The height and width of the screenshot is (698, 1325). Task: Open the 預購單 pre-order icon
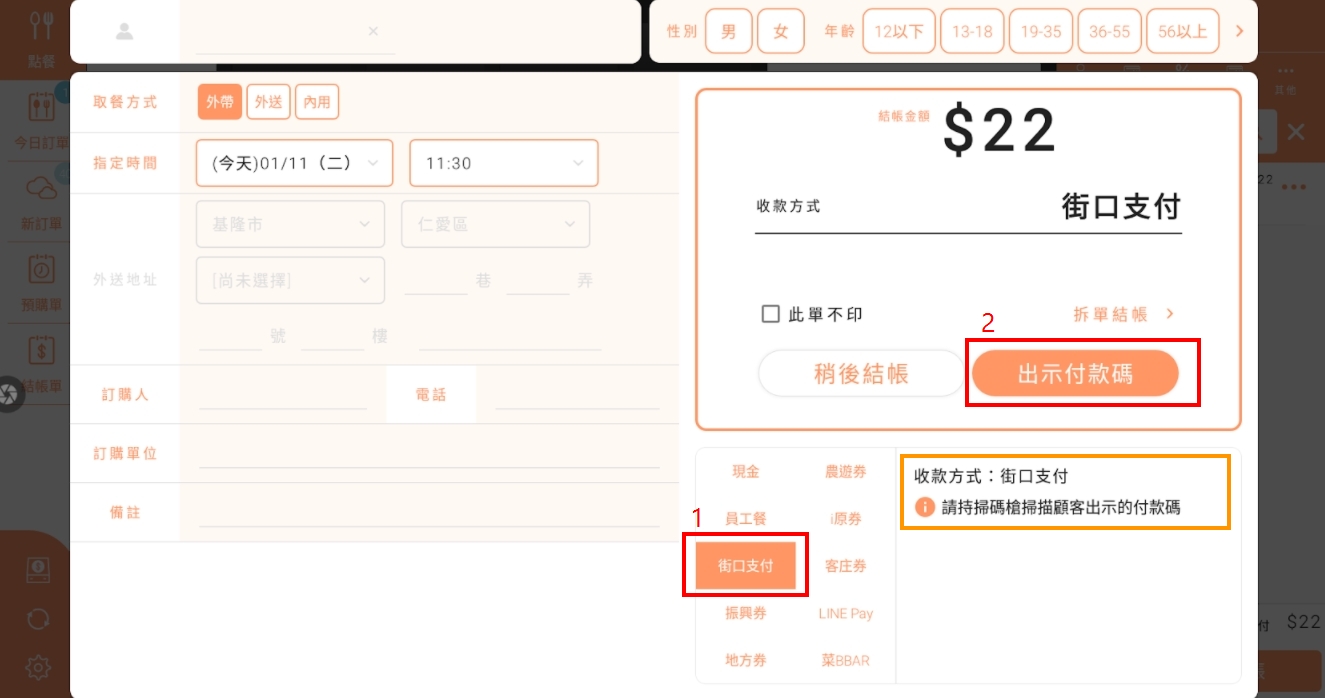point(42,271)
